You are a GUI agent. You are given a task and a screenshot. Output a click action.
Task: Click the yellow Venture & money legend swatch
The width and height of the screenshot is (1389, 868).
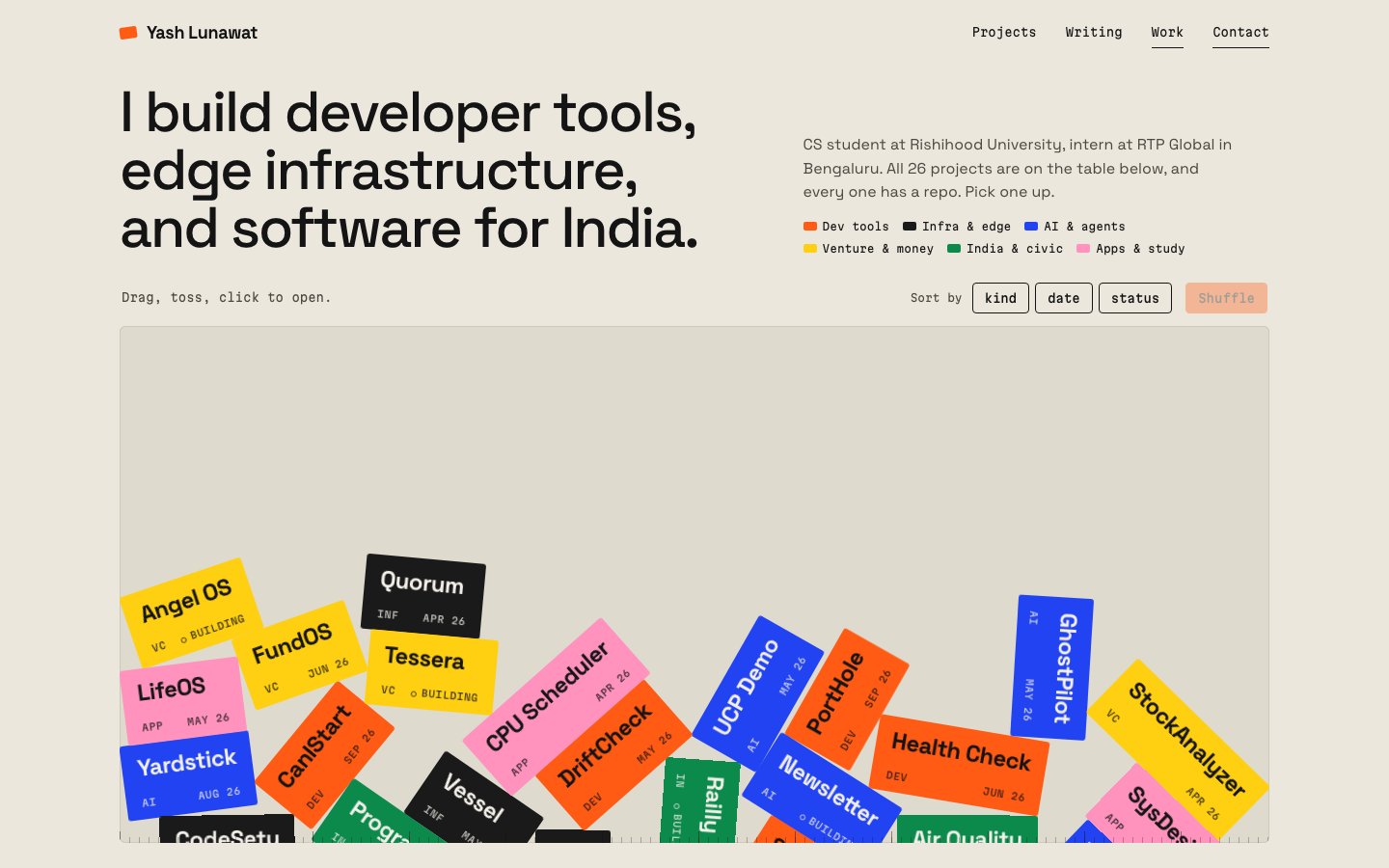pos(810,248)
